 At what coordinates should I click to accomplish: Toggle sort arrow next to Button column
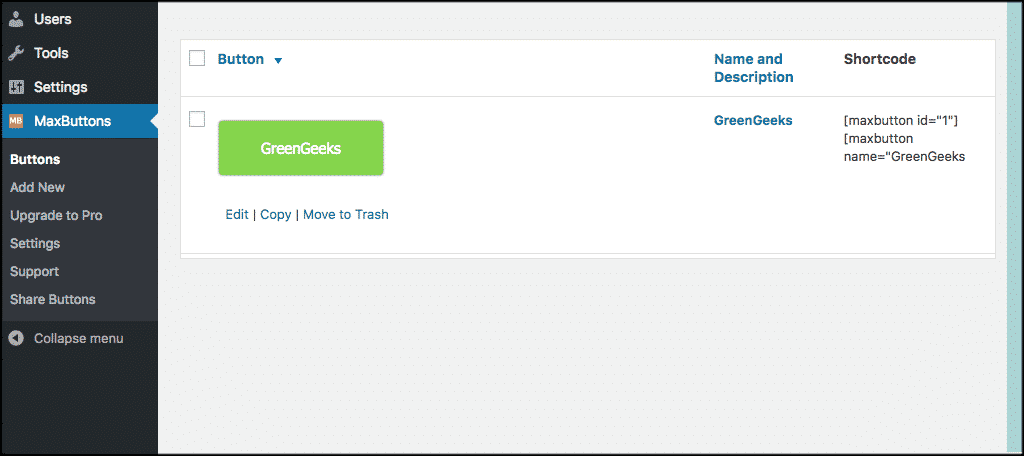278,61
